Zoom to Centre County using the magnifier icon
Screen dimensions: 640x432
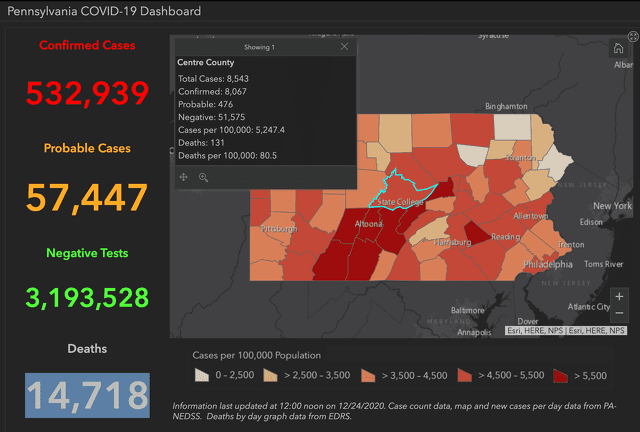coord(203,177)
